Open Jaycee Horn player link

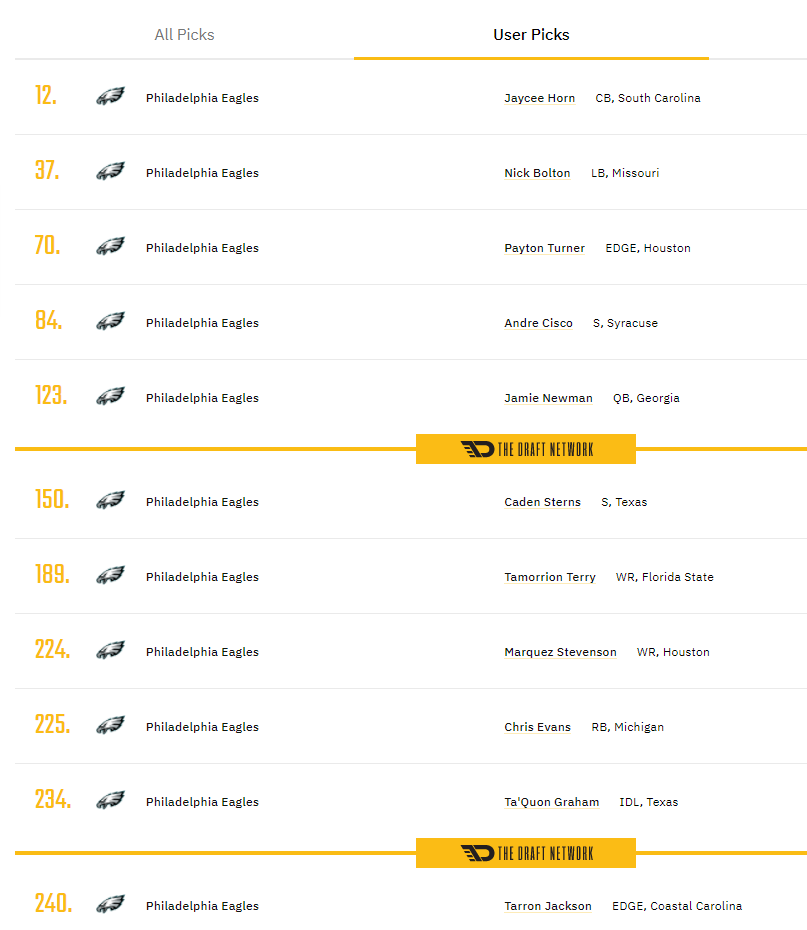540,98
